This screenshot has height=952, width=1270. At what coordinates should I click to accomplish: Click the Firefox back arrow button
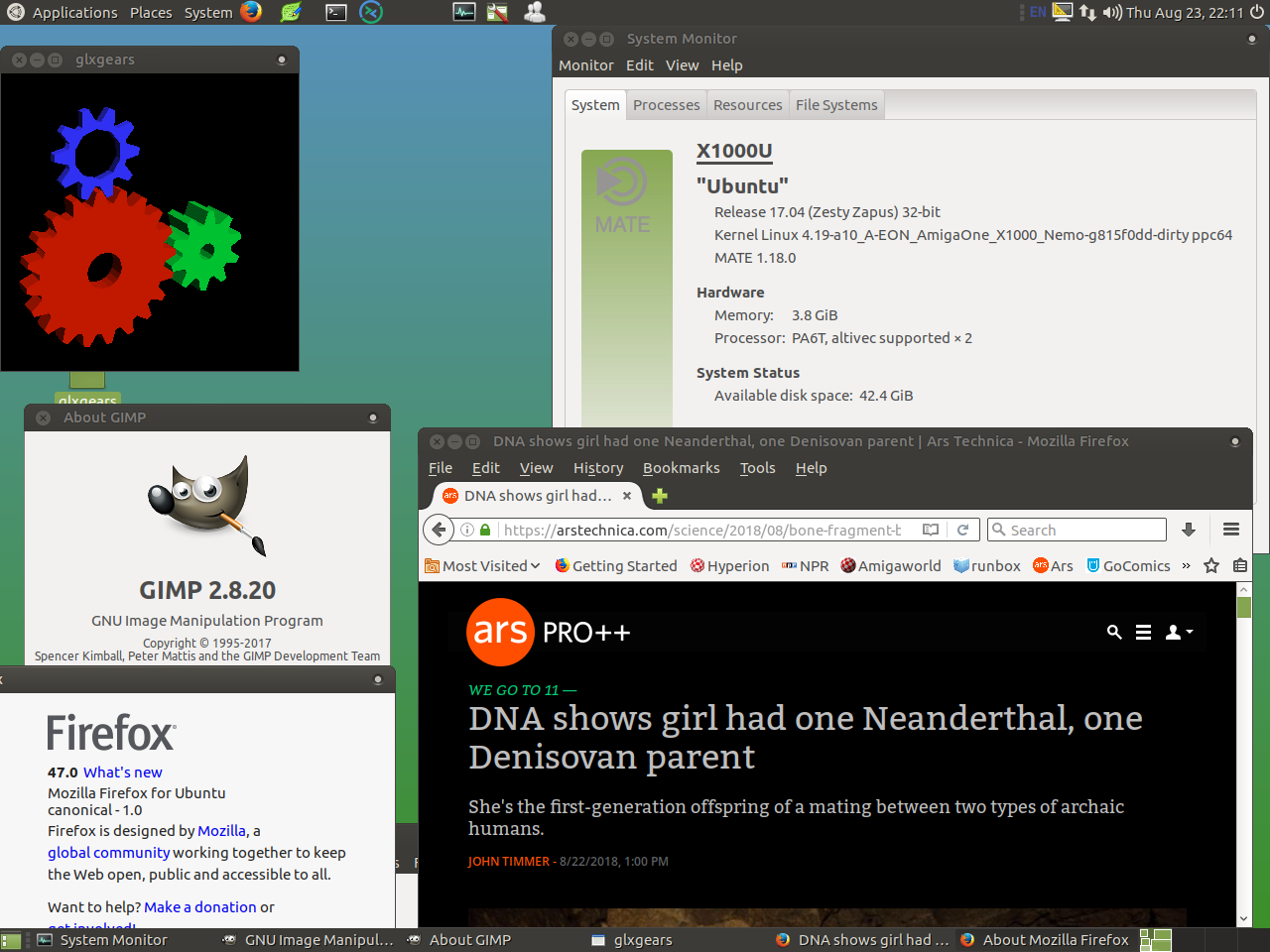coord(439,530)
